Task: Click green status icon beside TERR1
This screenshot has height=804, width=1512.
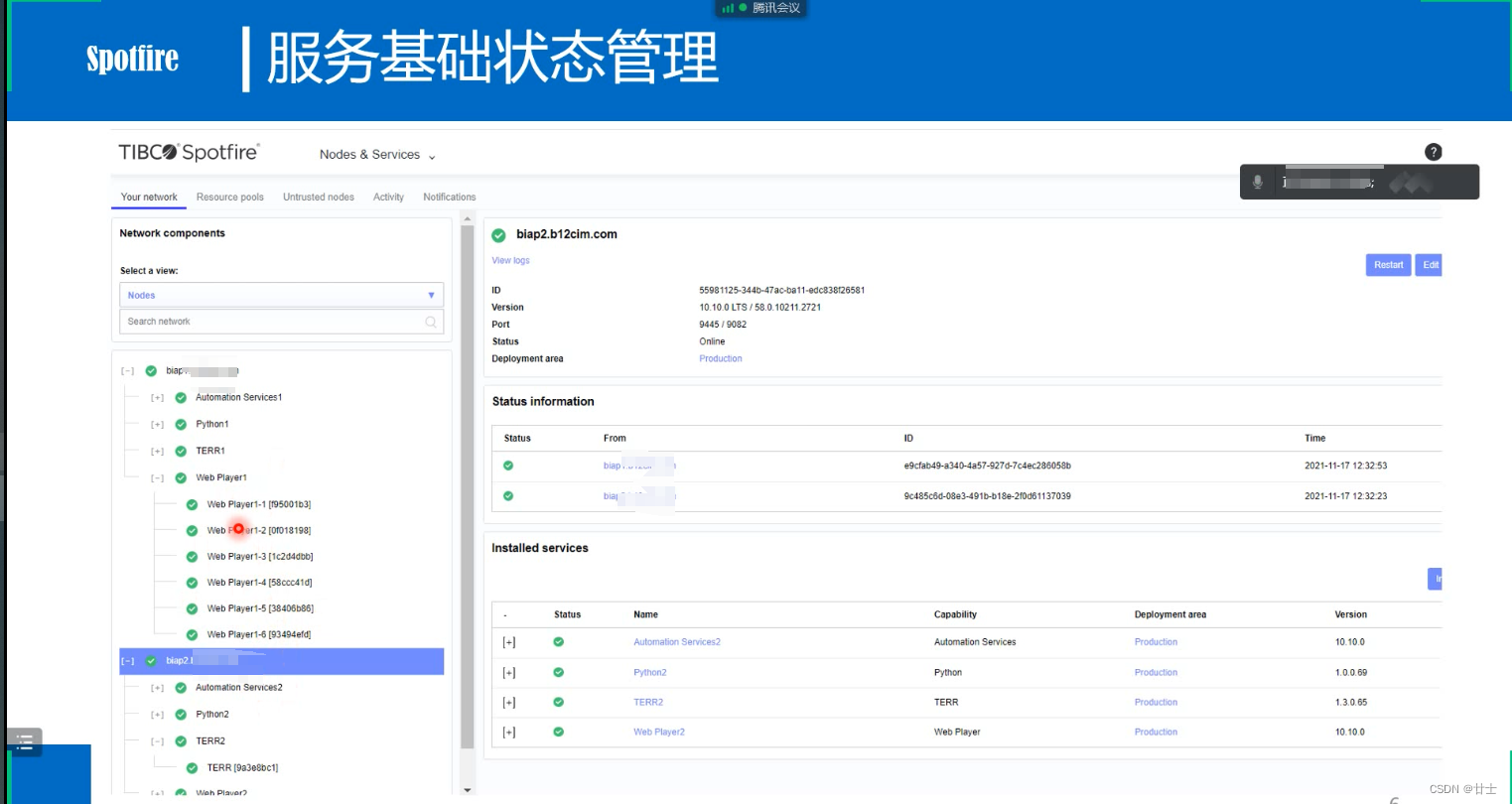Action: click(181, 452)
